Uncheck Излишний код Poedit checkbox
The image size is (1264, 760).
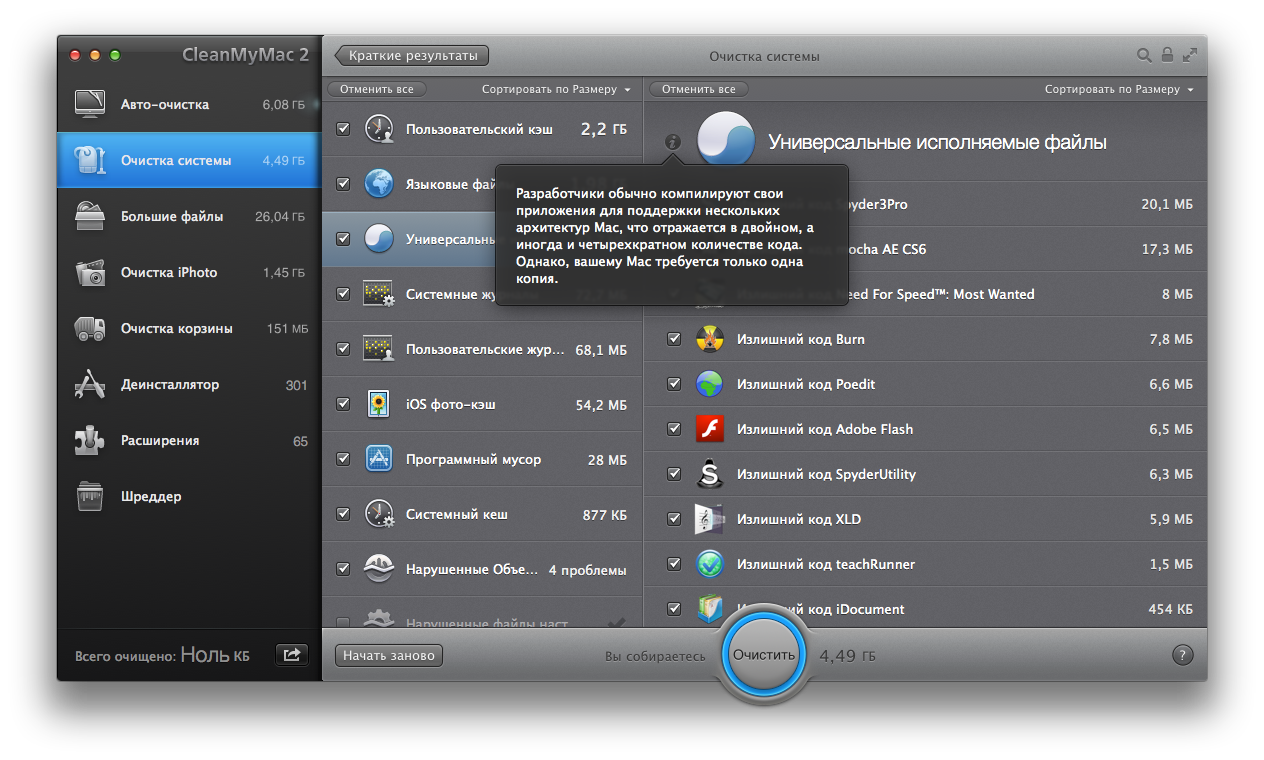[674, 384]
